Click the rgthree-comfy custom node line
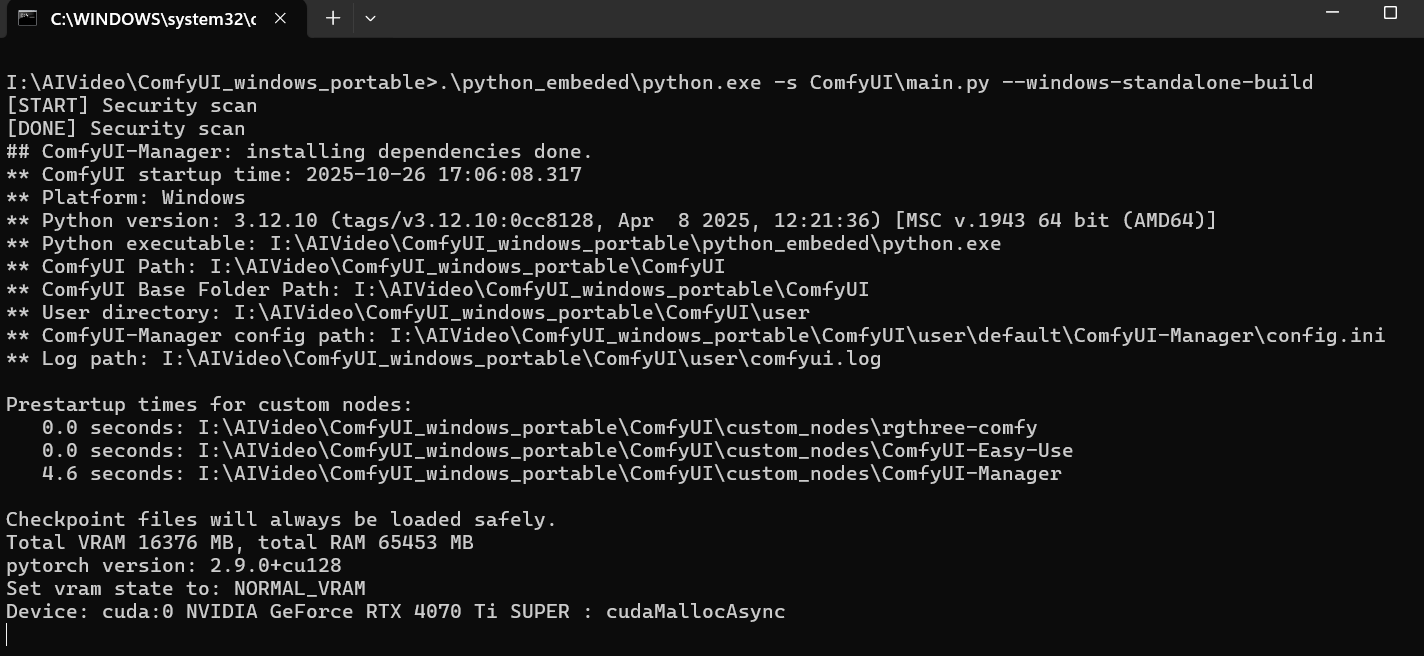This screenshot has height=656, width=1424. (539, 427)
